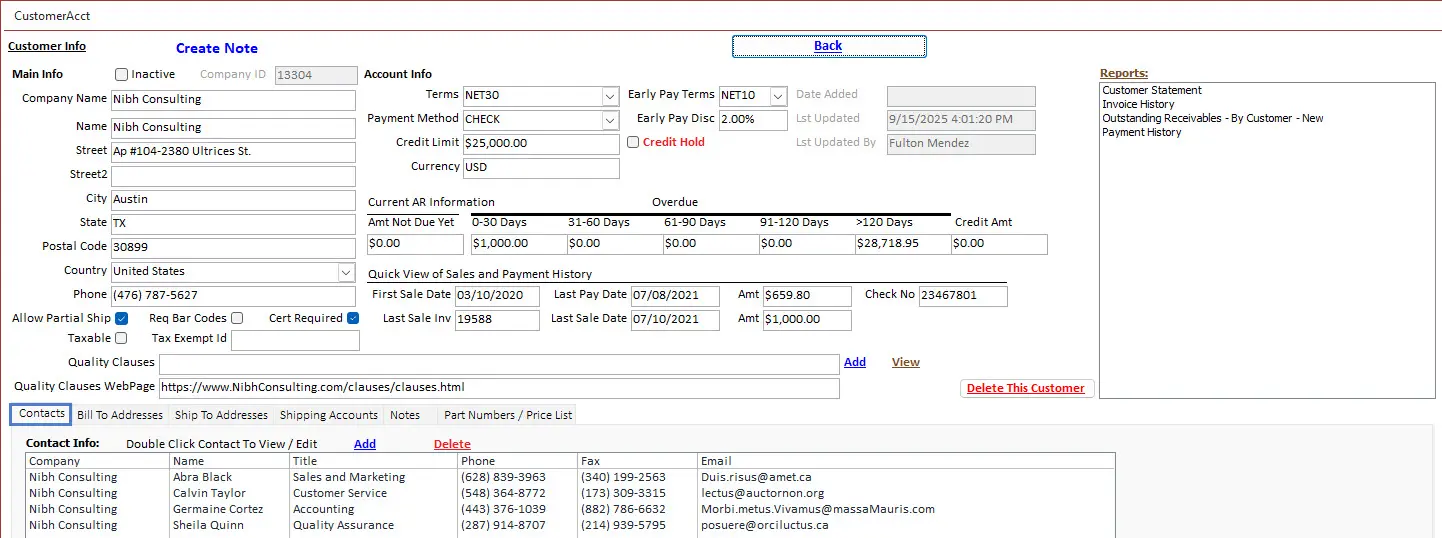The height and width of the screenshot is (538, 1442).
Task: Click the Company Name field
Action: (x=233, y=100)
